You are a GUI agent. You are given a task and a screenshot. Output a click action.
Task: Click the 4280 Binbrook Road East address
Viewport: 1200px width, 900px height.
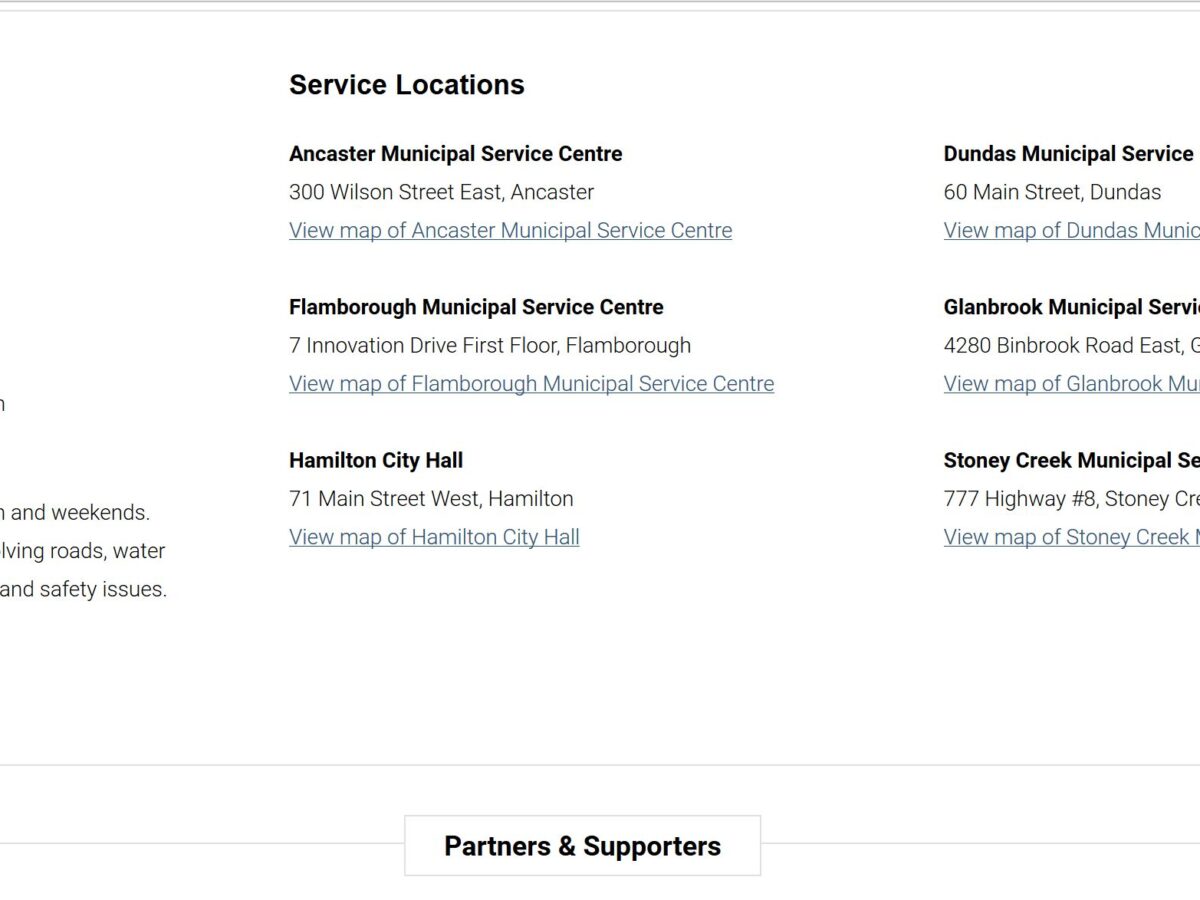pos(1071,345)
